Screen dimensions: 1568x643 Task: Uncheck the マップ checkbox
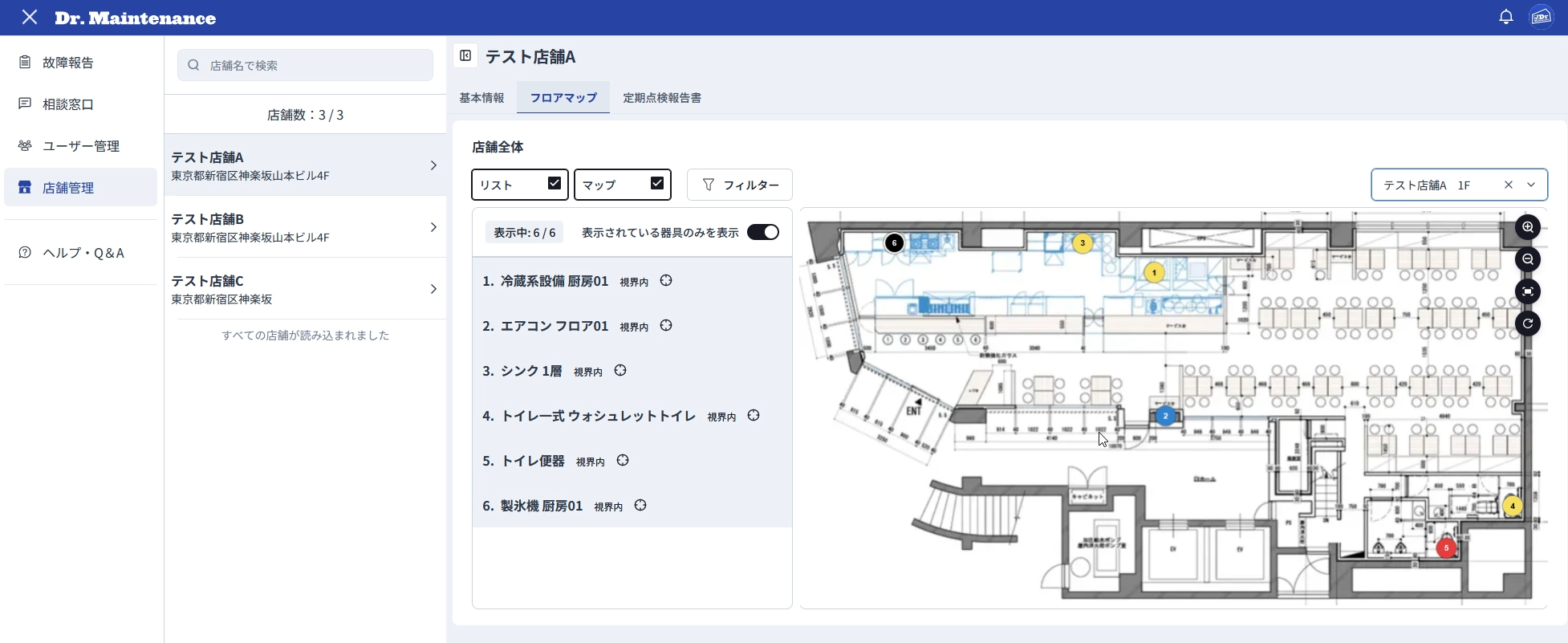point(657,183)
